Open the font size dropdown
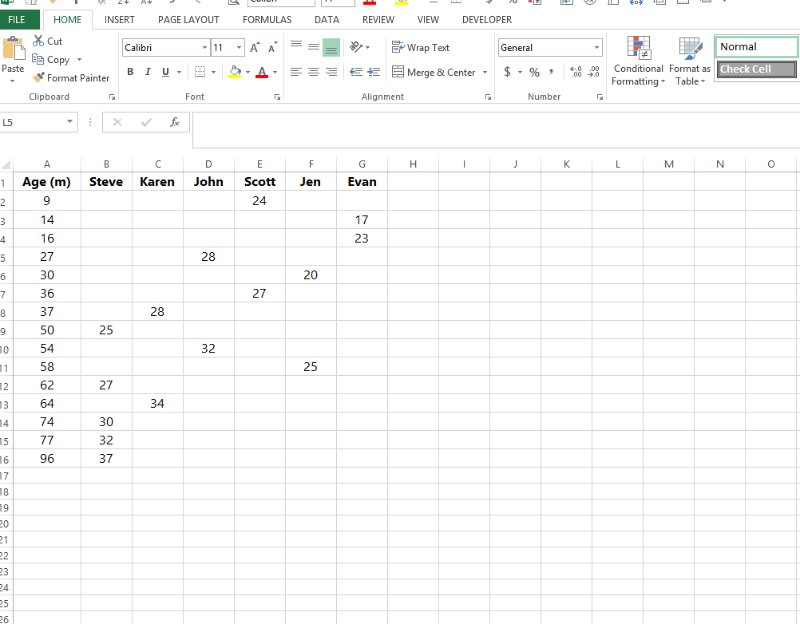This screenshot has width=800, height=624. pyautogui.click(x=238, y=46)
